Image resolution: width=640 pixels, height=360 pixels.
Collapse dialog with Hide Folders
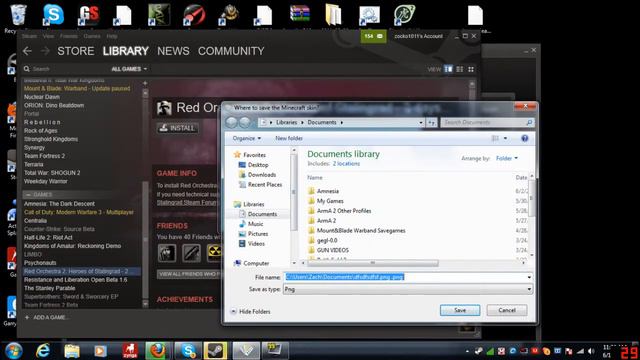pos(250,311)
